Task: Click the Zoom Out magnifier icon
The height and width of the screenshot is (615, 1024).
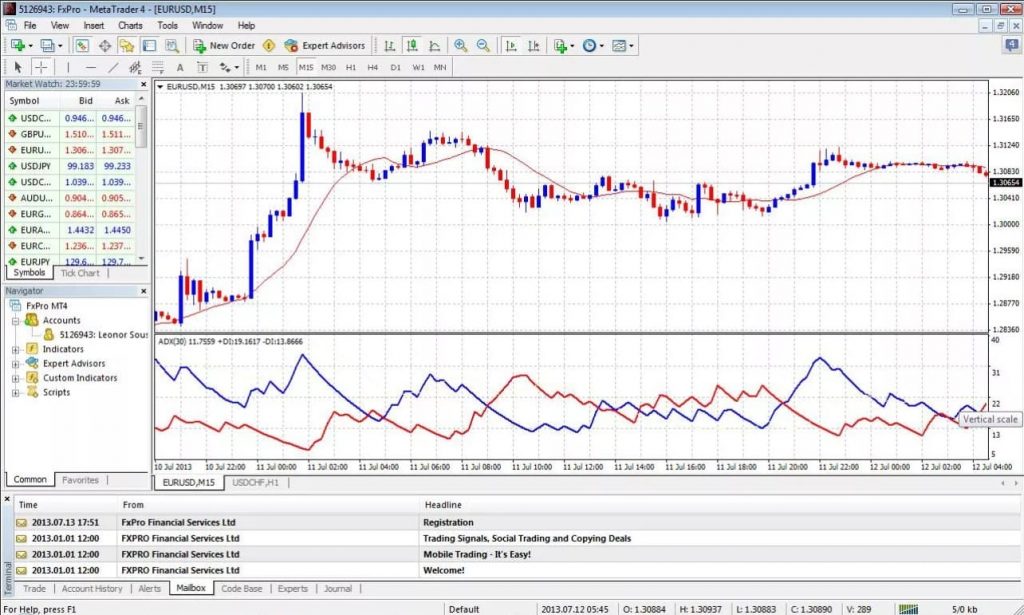Action: [483, 45]
